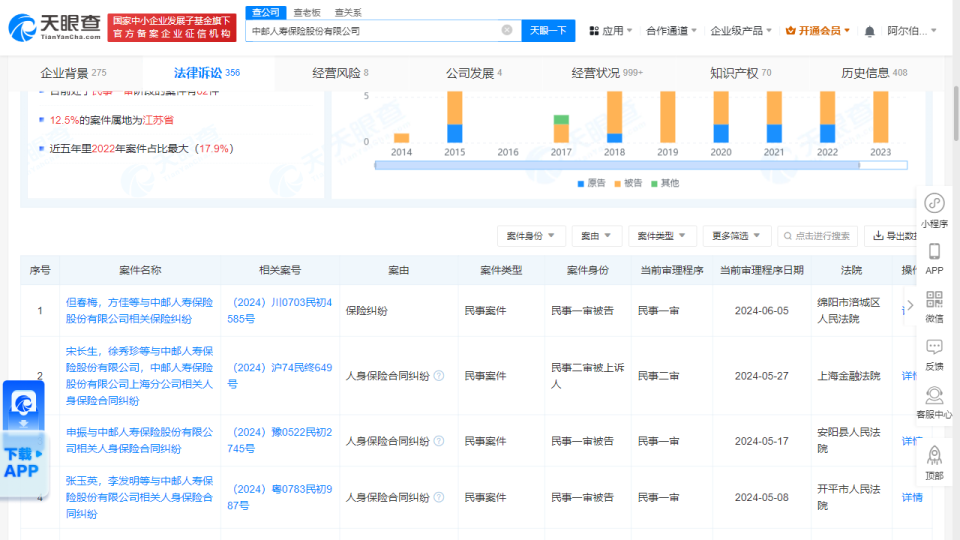Open the APP phone icon in sidebar

tap(934, 252)
